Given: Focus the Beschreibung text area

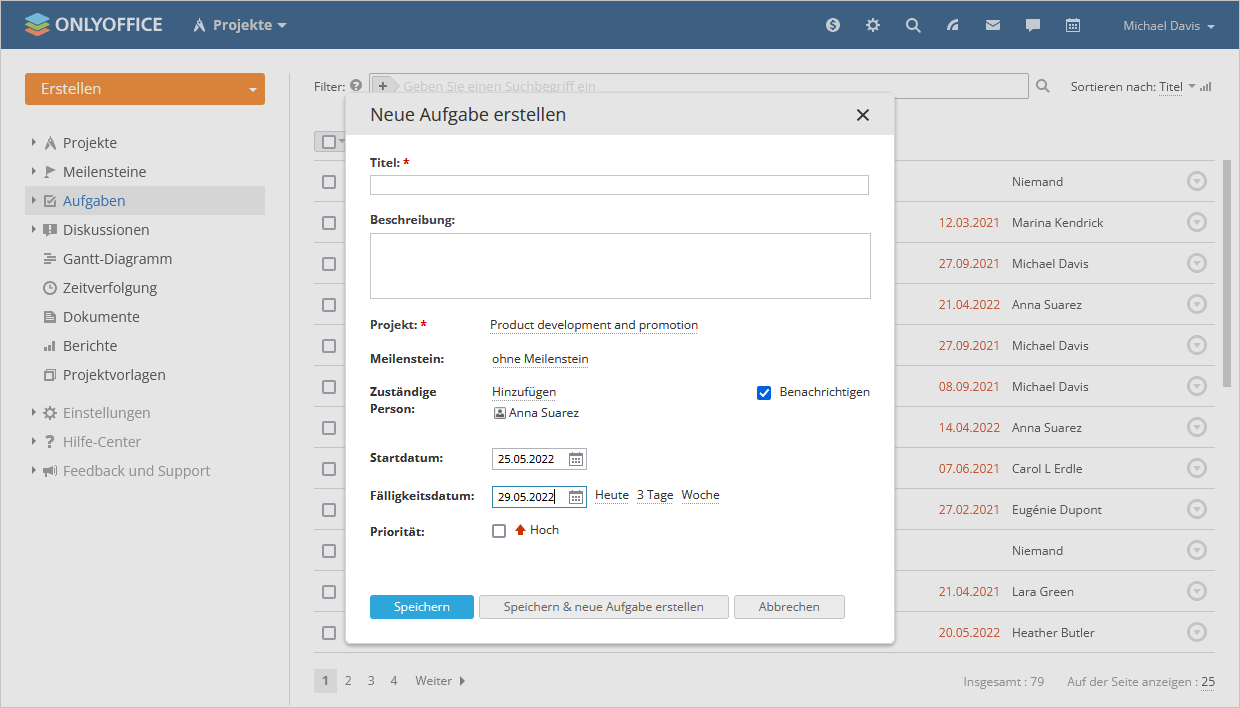Looking at the screenshot, I should [620, 266].
